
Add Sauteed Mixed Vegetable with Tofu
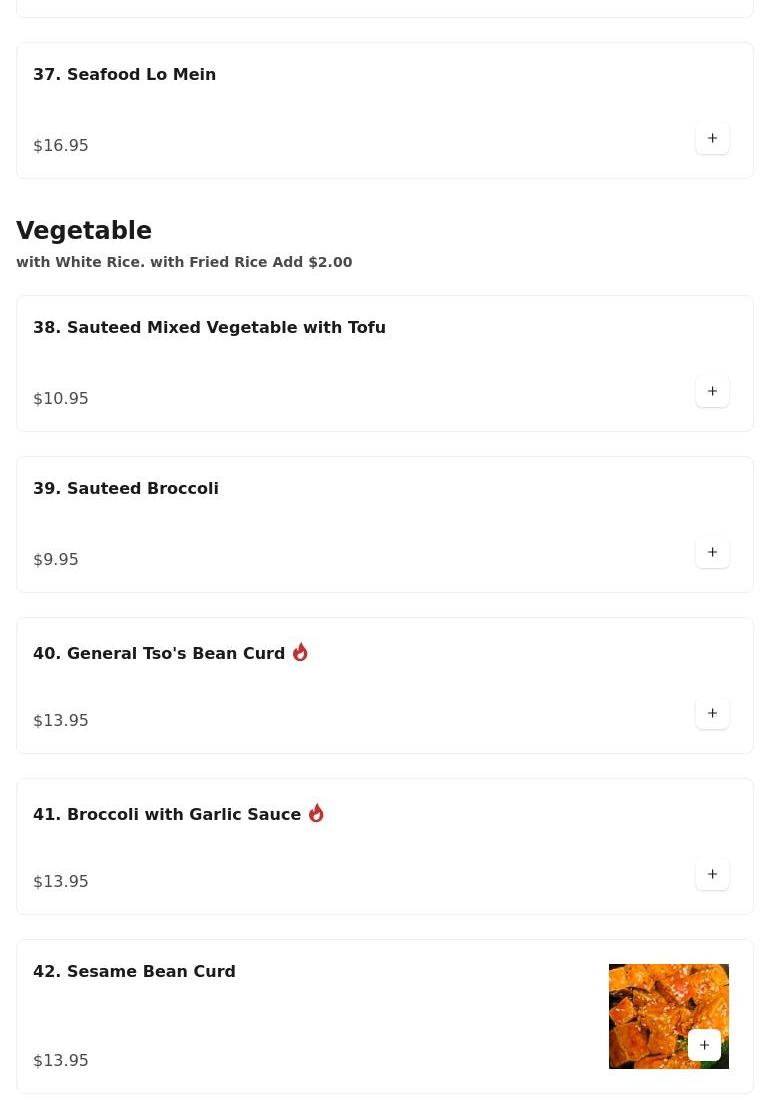712,391
